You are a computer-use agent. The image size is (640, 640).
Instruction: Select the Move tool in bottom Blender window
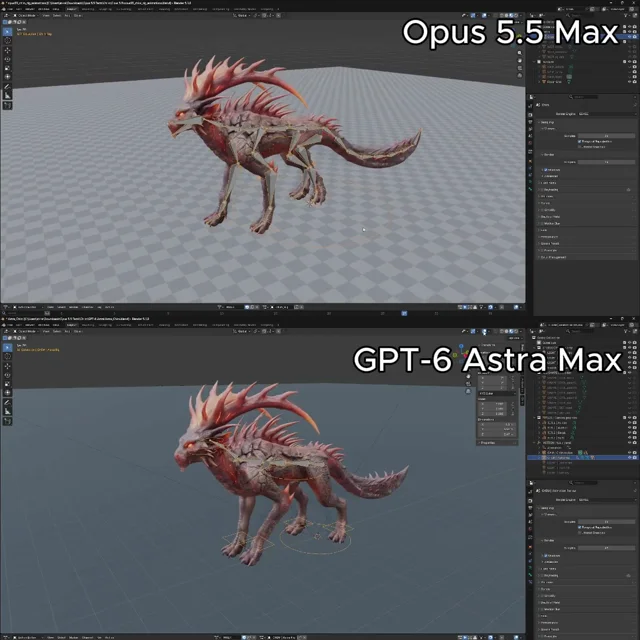7,367
